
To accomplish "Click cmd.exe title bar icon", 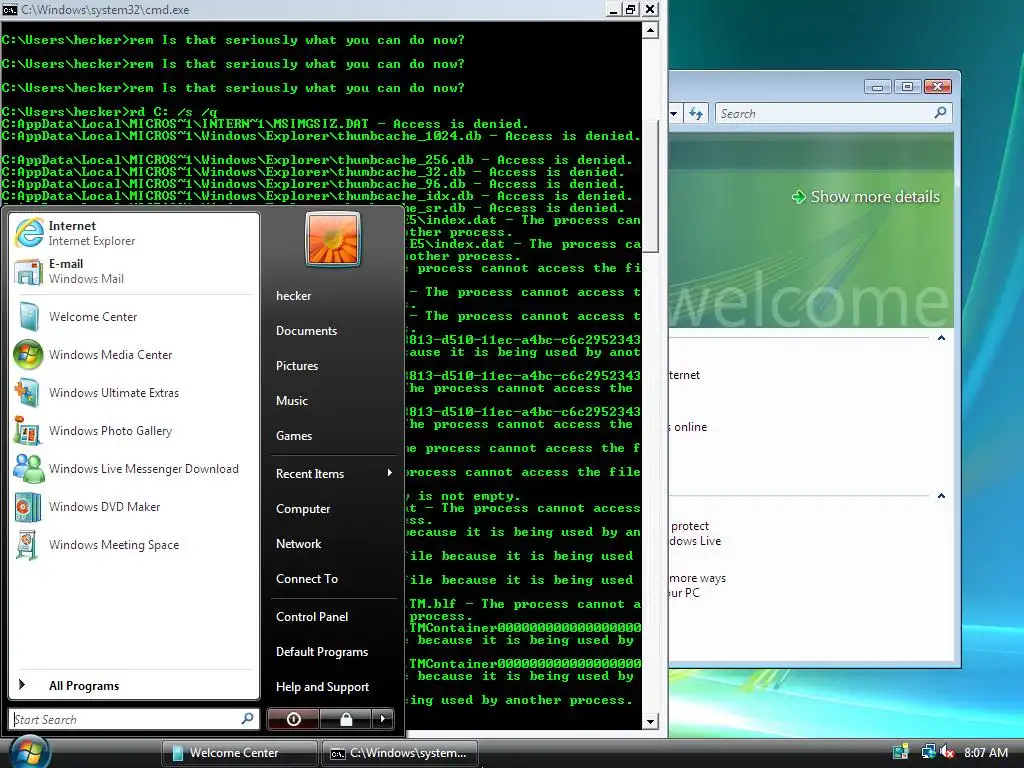I will (9, 9).
